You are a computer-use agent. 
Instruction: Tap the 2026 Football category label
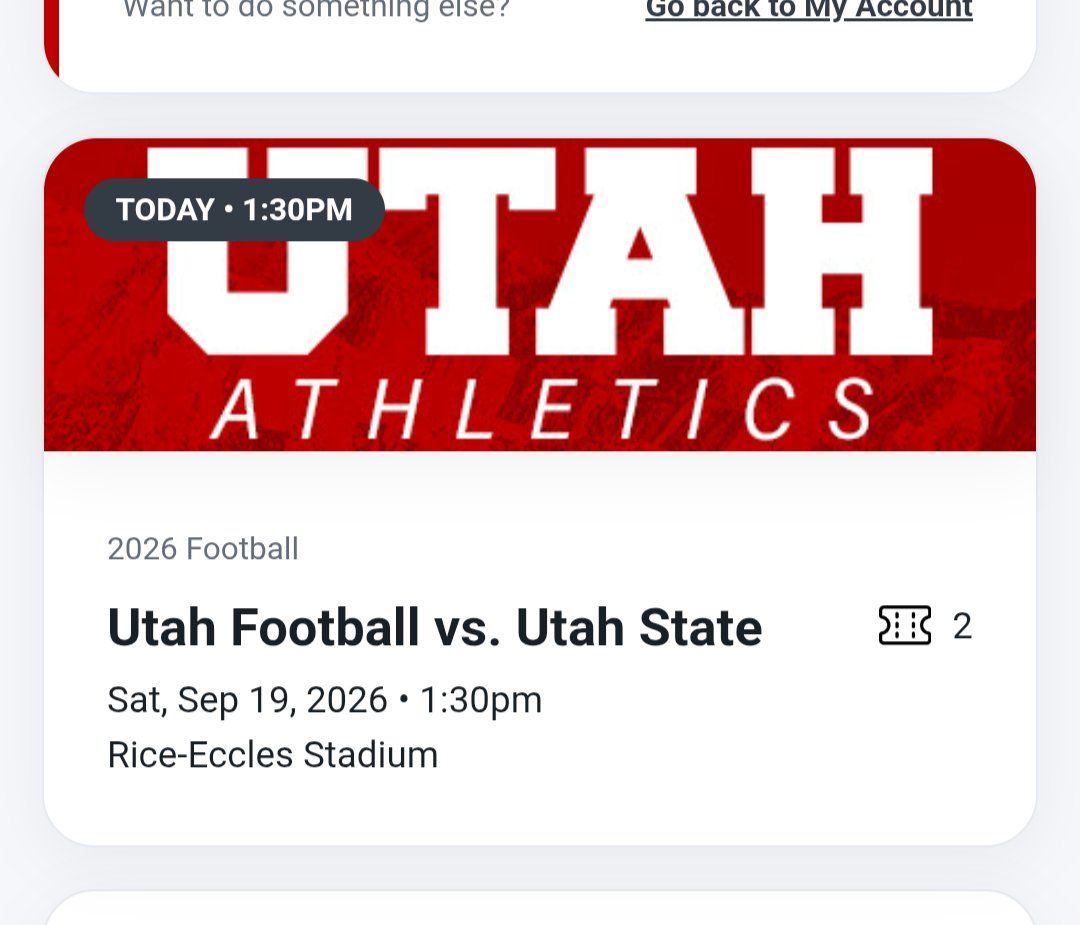[203, 549]
